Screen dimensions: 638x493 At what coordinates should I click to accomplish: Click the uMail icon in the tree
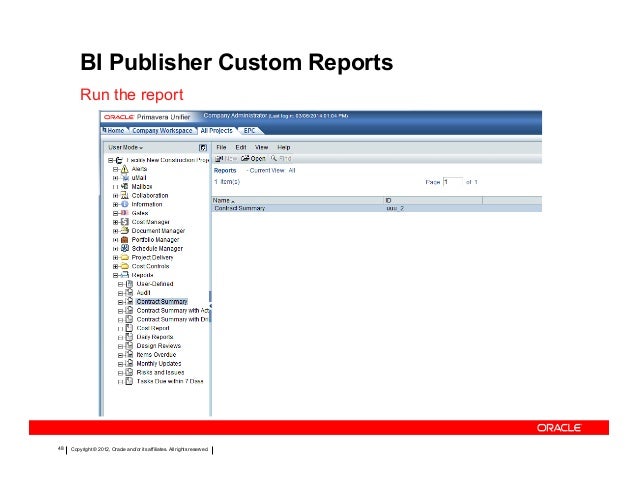126,178
